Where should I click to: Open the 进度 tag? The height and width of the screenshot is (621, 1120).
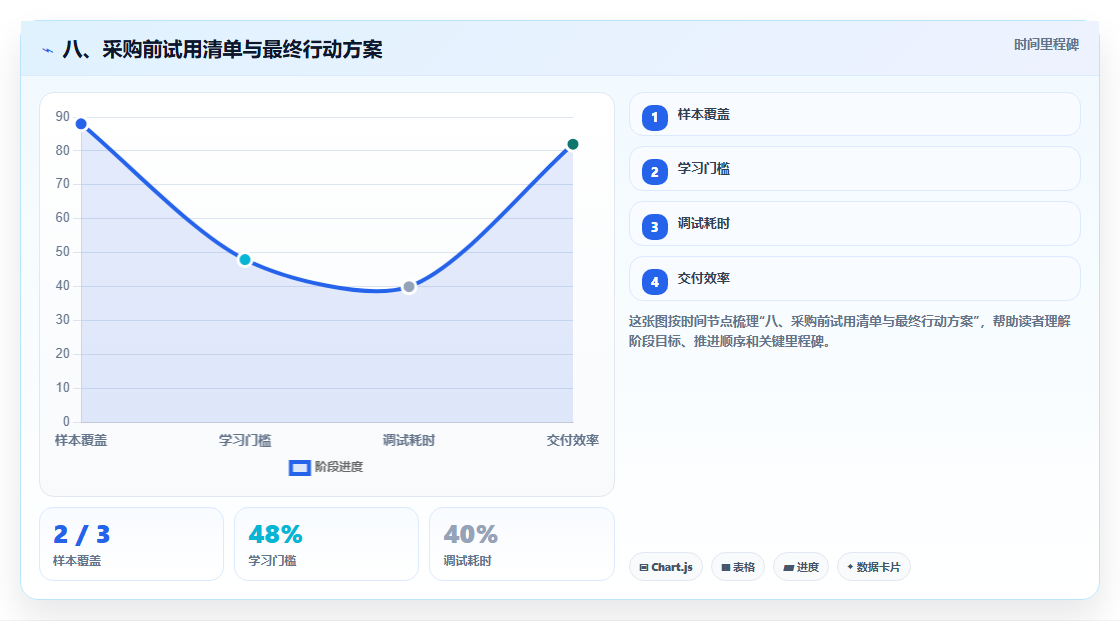pyautogui.click(x=801, y=567)
